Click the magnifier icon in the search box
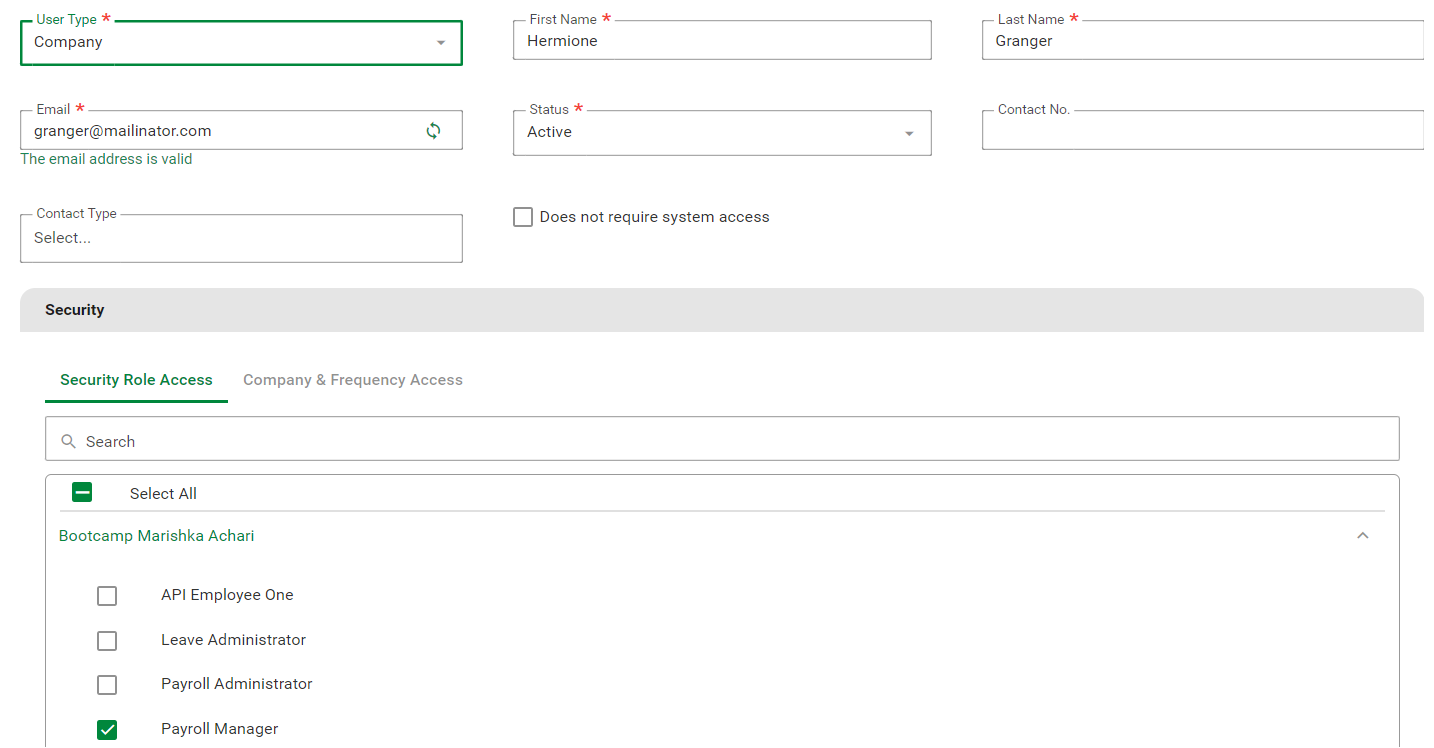This screenshot has width=1434, height=748. [x=68, y=441]
